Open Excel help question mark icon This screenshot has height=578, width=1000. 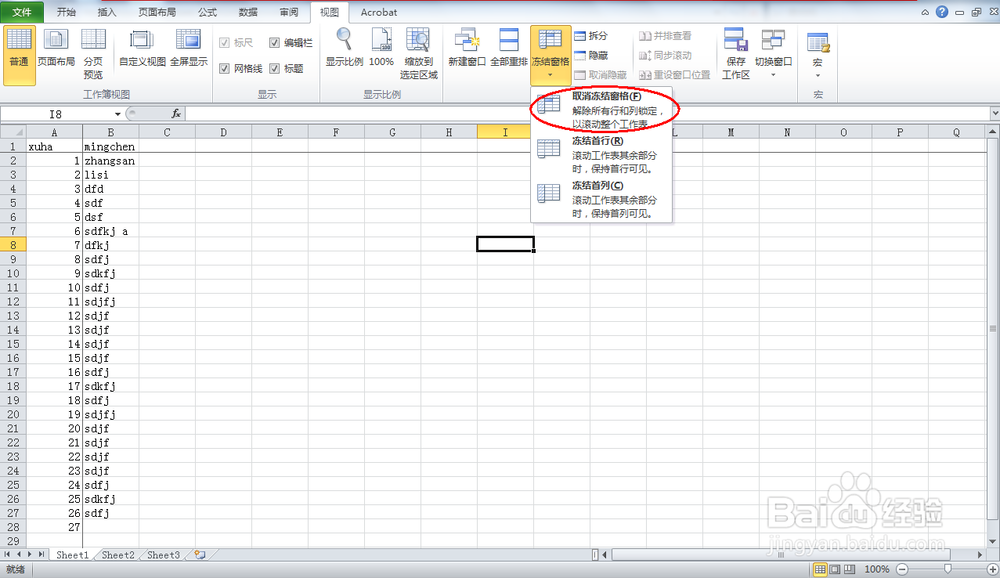tap(941, 11)
